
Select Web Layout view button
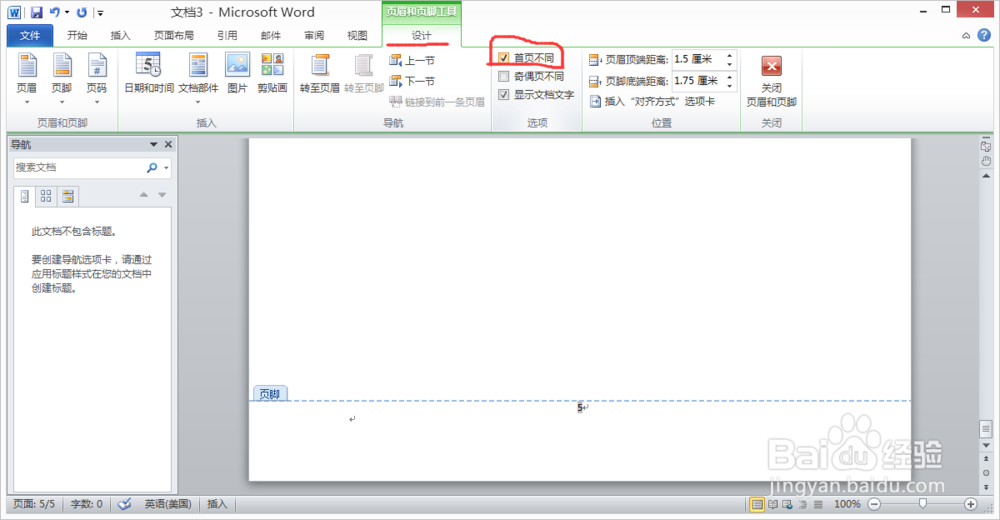coord(788,505)
